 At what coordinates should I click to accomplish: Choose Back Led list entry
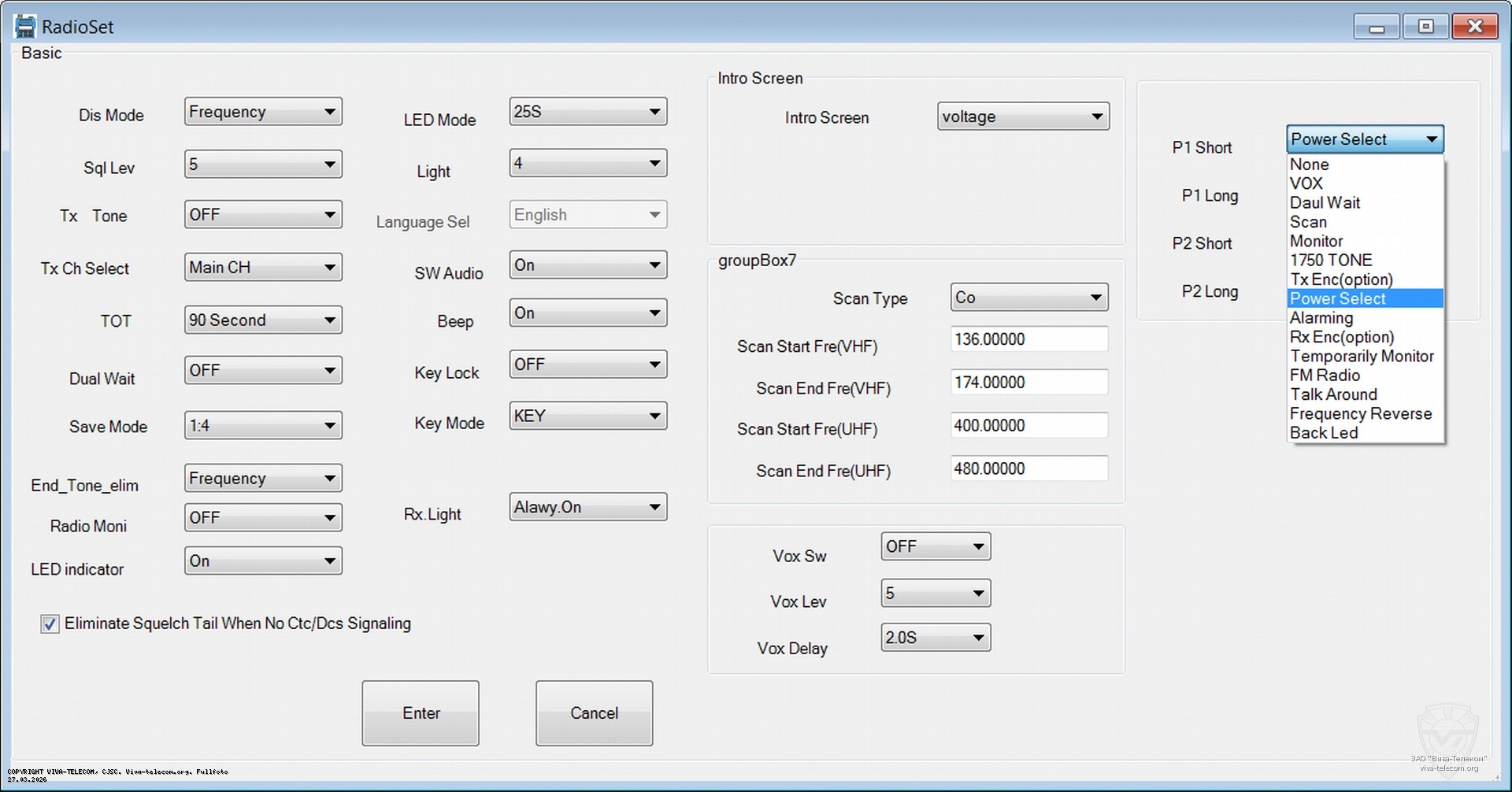pyautogui.click(x=1324, y=433)
